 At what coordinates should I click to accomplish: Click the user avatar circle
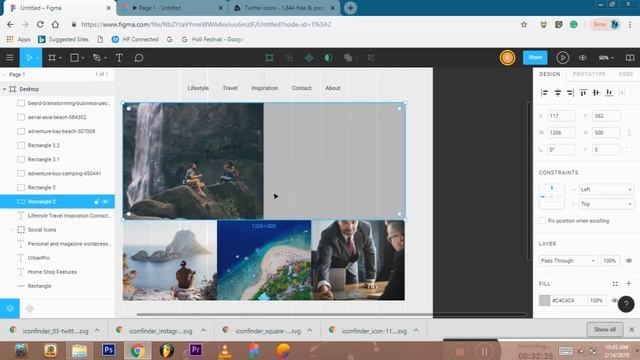point(507,58)
